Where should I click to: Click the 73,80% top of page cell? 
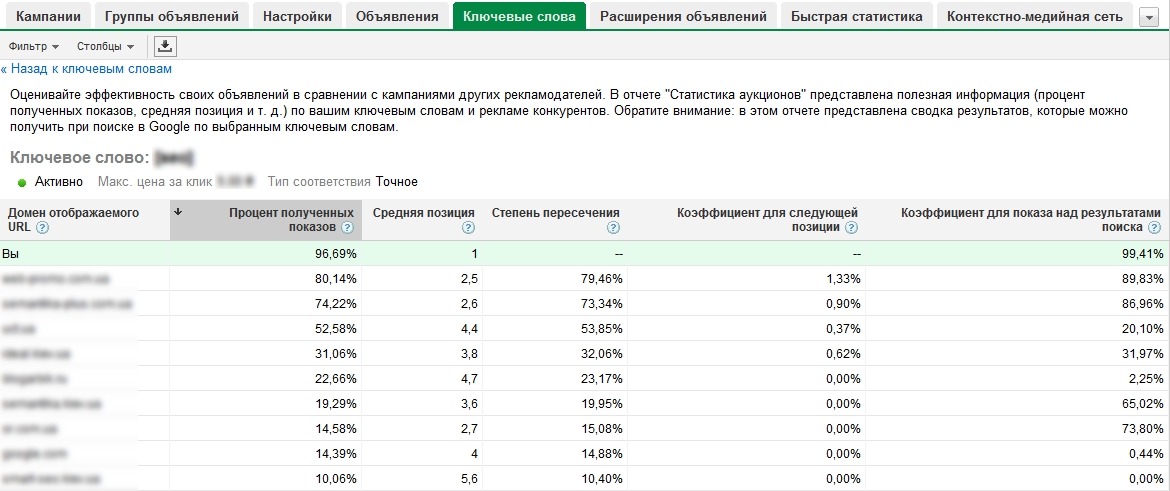(x=1142, y=429)
